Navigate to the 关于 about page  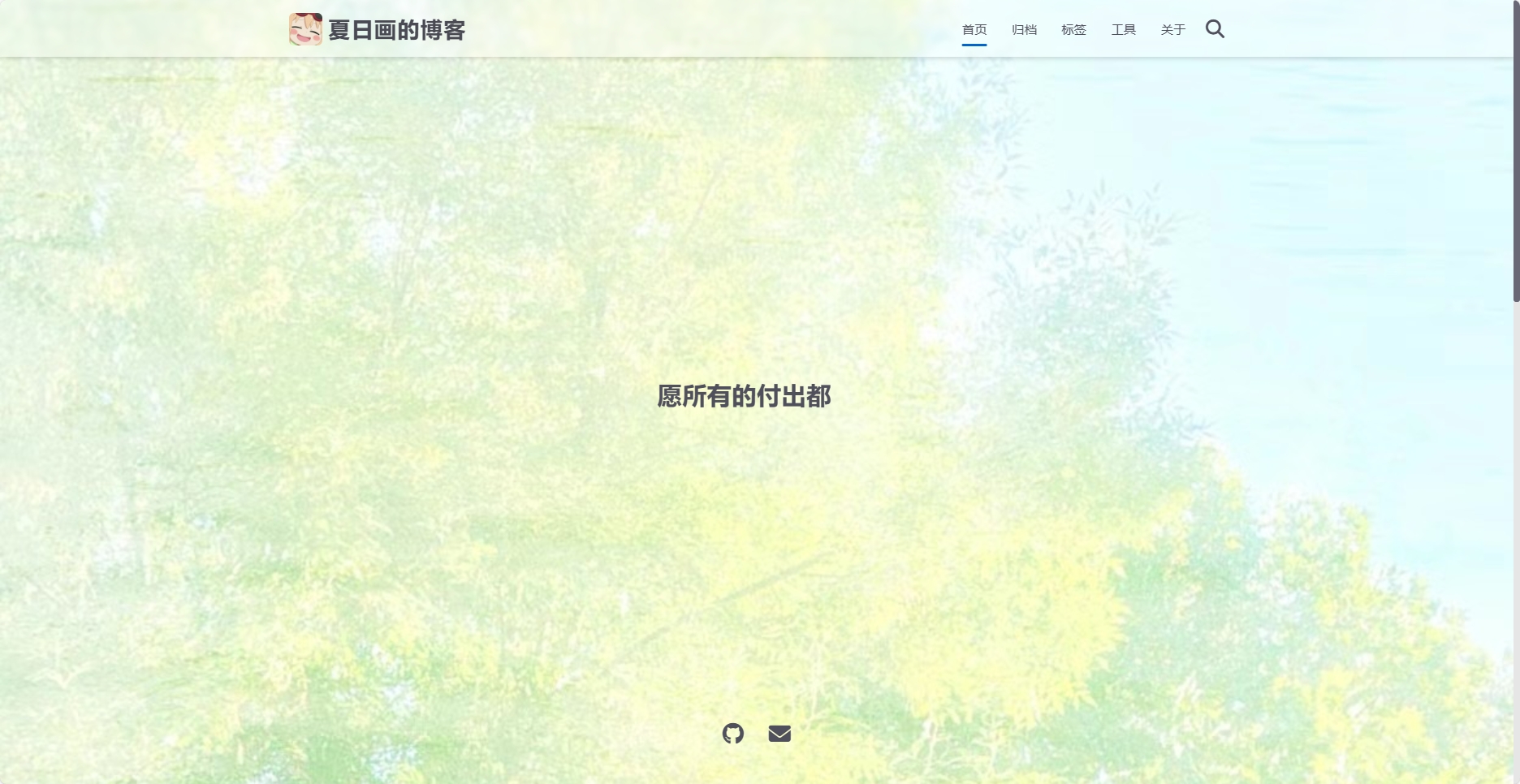point(1172,30)
